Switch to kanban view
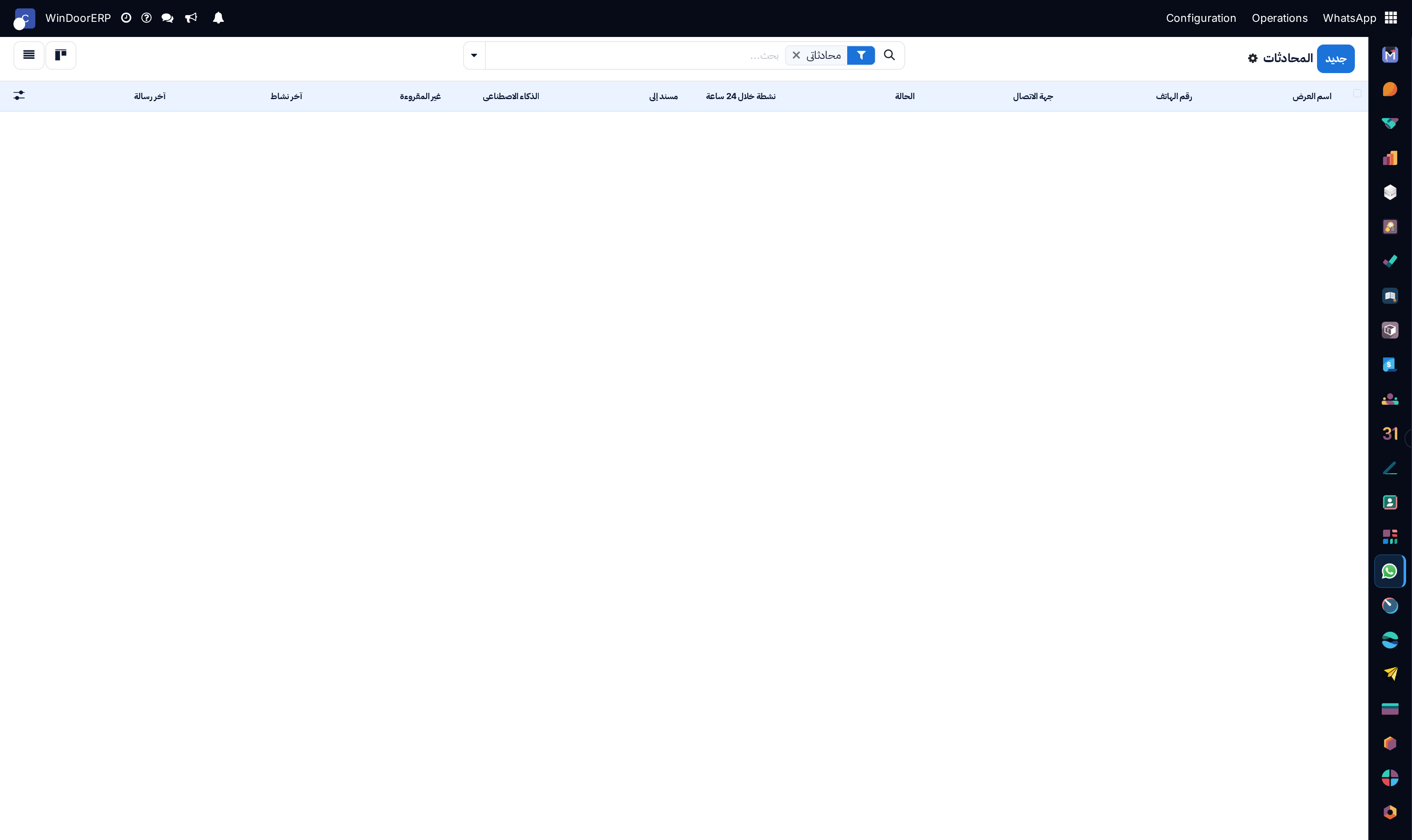This screenshot has width=1412, height=840. pos(61,55)
